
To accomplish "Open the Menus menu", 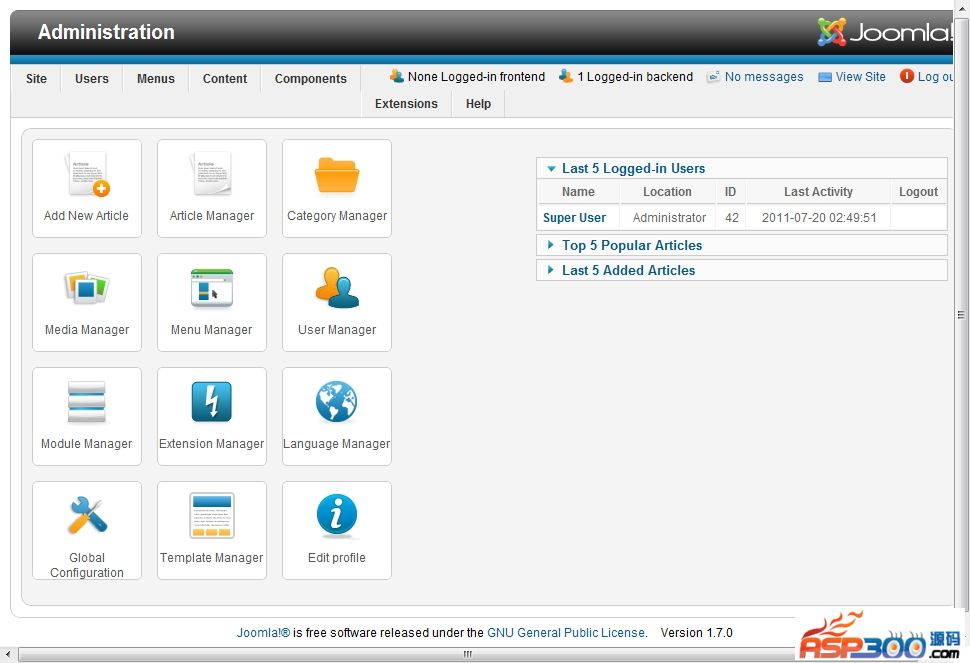I will pos(156,79).
